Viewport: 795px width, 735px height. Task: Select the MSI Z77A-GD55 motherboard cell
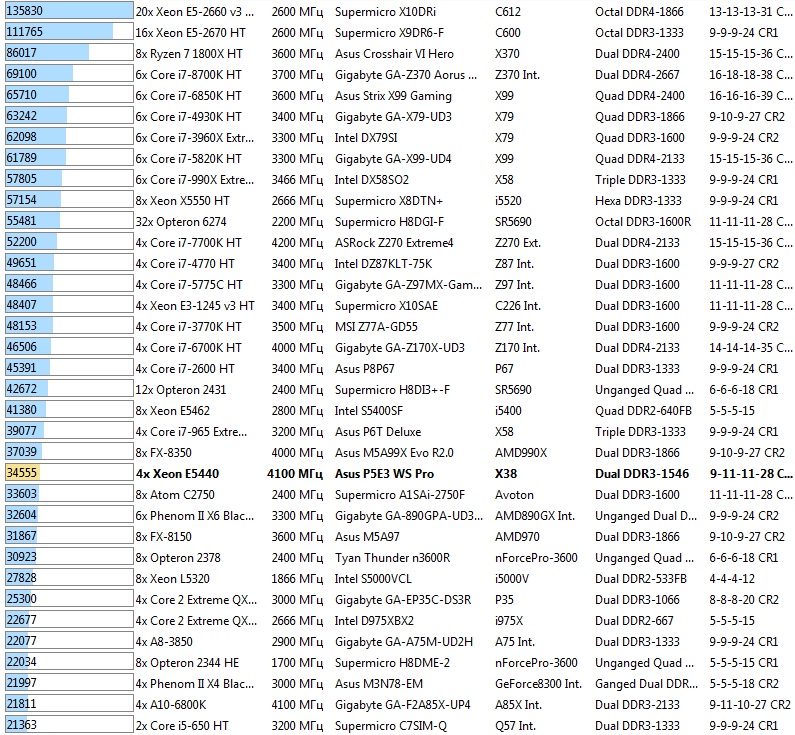[x=376, y=326]
